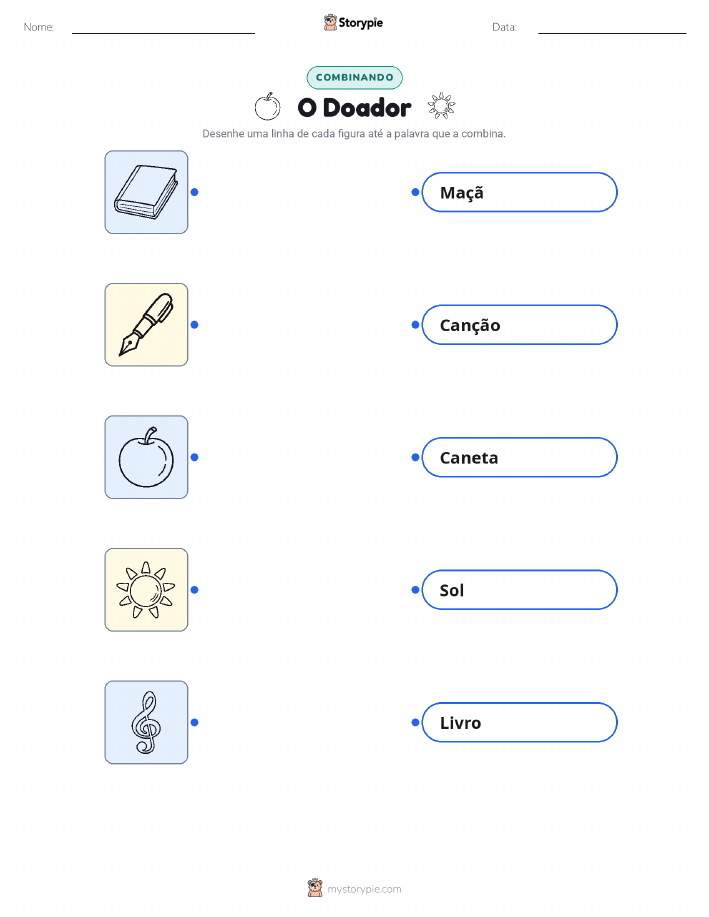The image size is (709, 917).
Task: Click the small sun icon beside title
Action: pyautogui.click(x=441, y=106)
